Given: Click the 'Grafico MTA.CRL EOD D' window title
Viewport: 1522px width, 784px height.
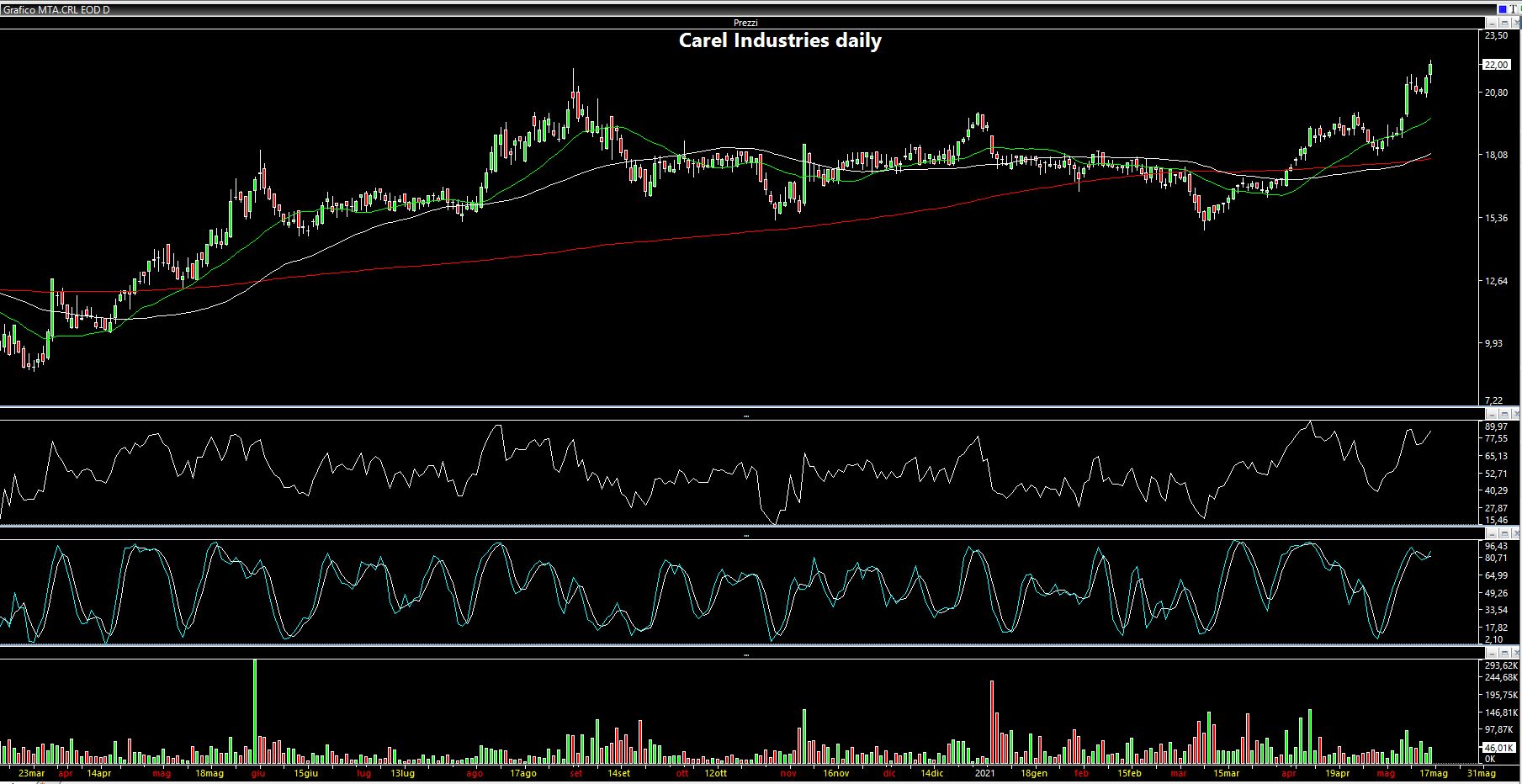Looking at the screenshot, I should pos(56,9).
